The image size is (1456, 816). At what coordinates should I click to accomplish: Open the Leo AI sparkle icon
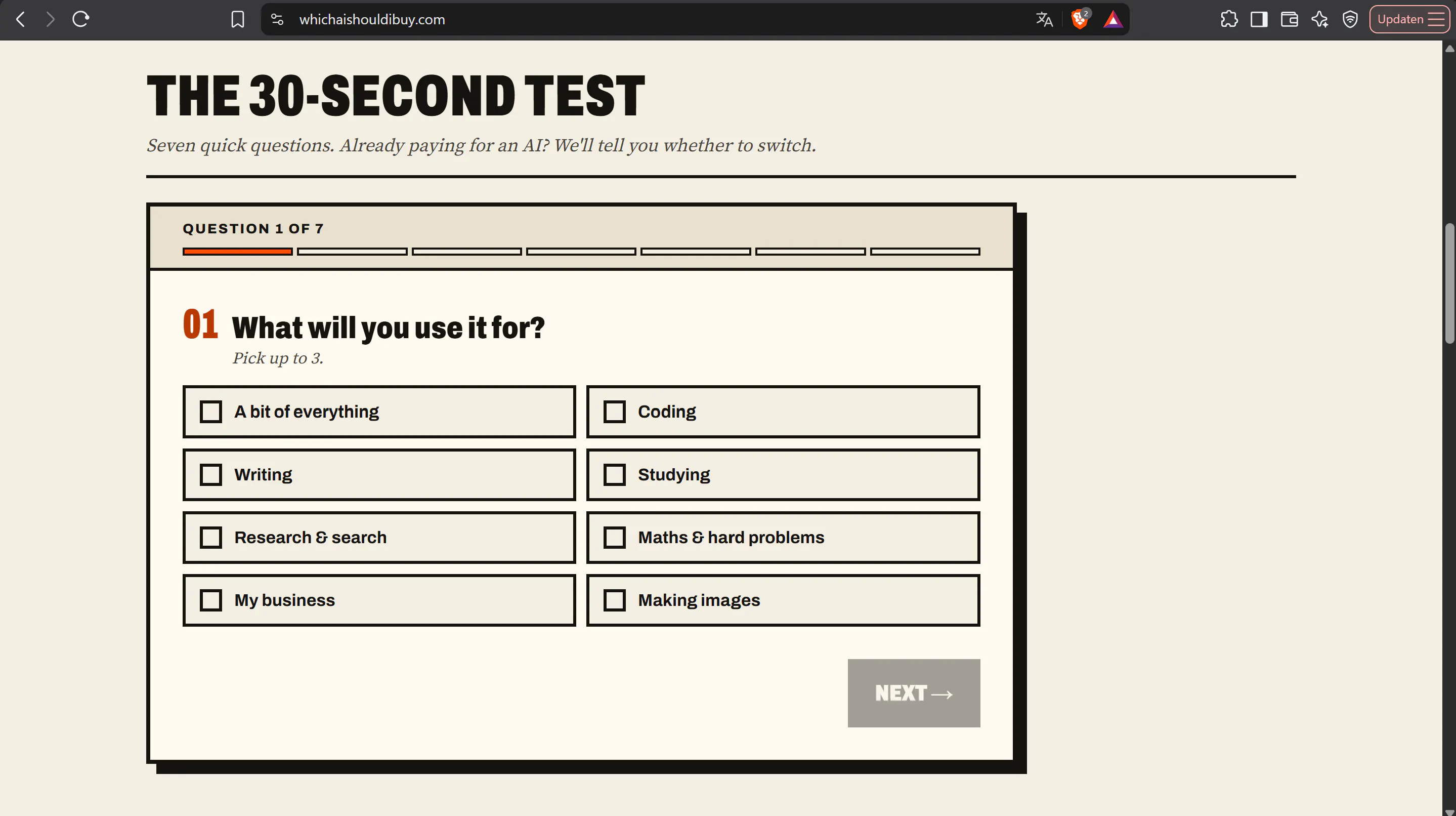(1320, 19)
